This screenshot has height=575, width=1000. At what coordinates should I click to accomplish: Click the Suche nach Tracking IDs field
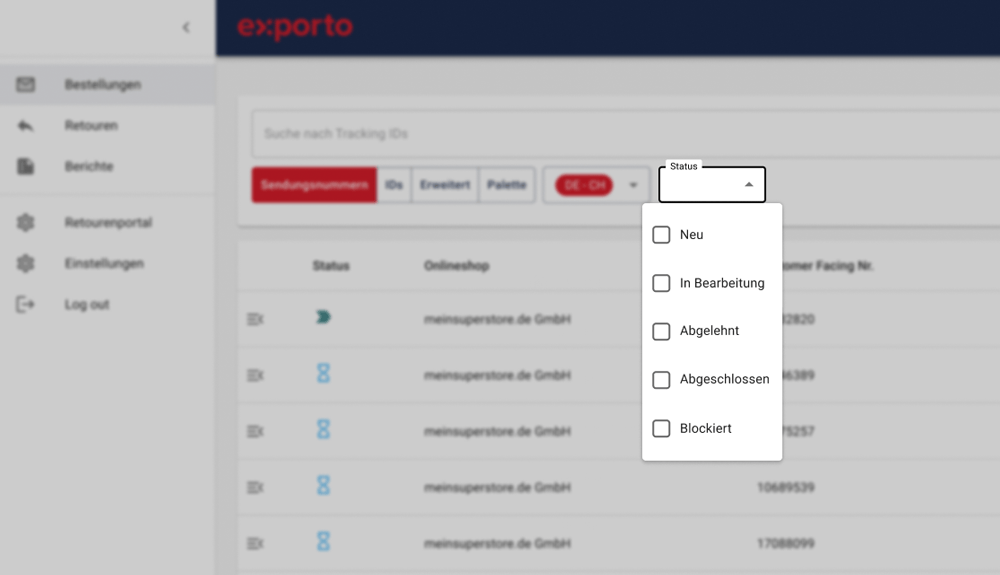tap(625, 134)
